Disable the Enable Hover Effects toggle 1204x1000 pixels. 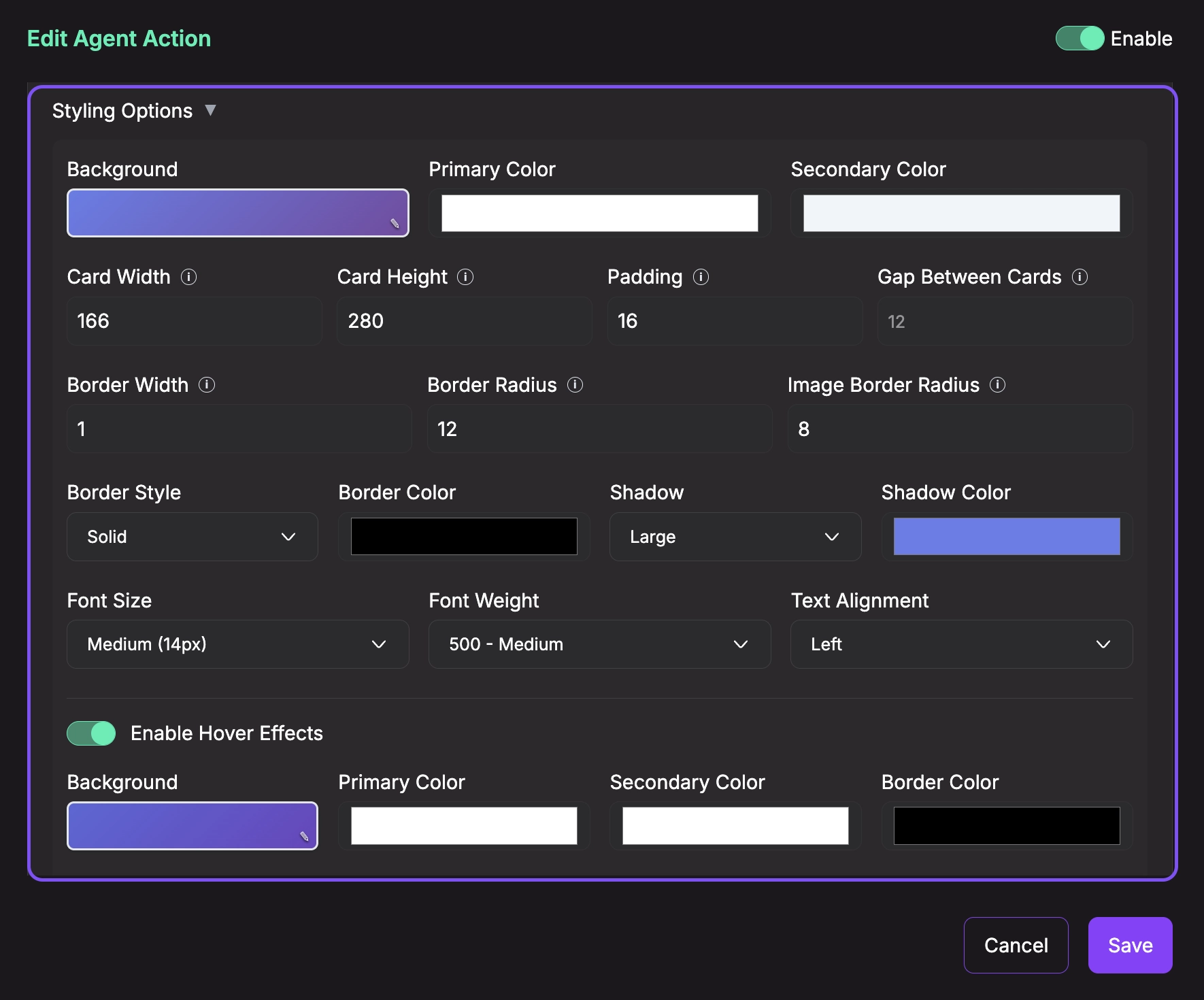tap(91, 733)
